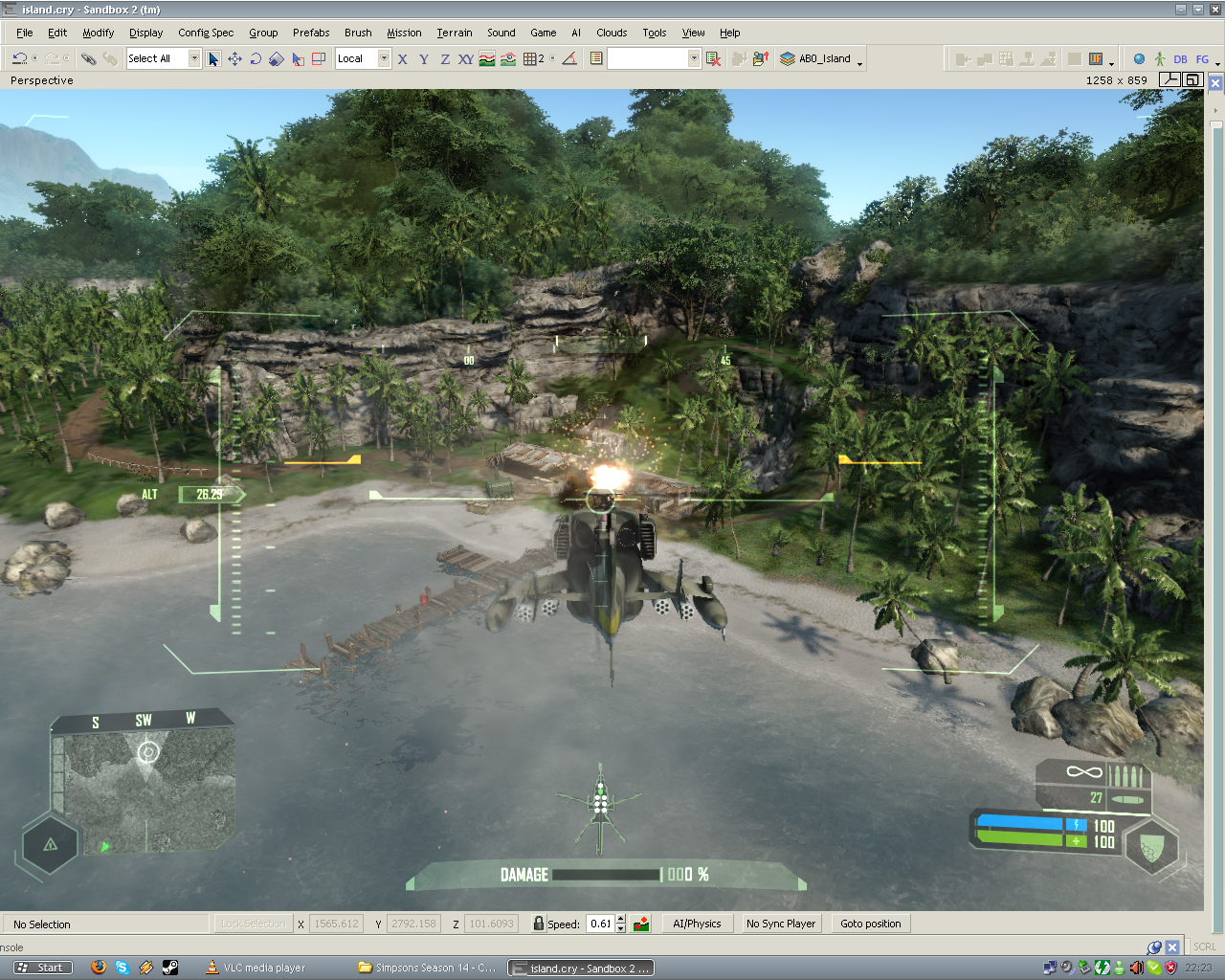Click the save selection folder icon

pyautogui.click(x=761, y=58)
